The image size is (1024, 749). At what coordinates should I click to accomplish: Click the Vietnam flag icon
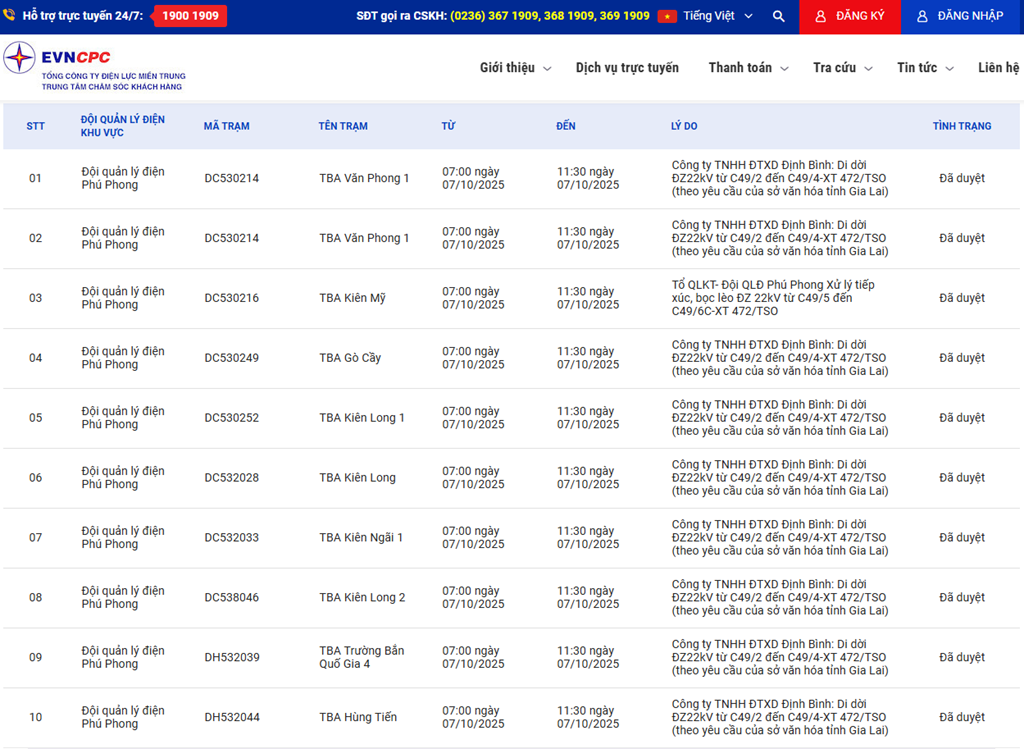tap(667, 17)
